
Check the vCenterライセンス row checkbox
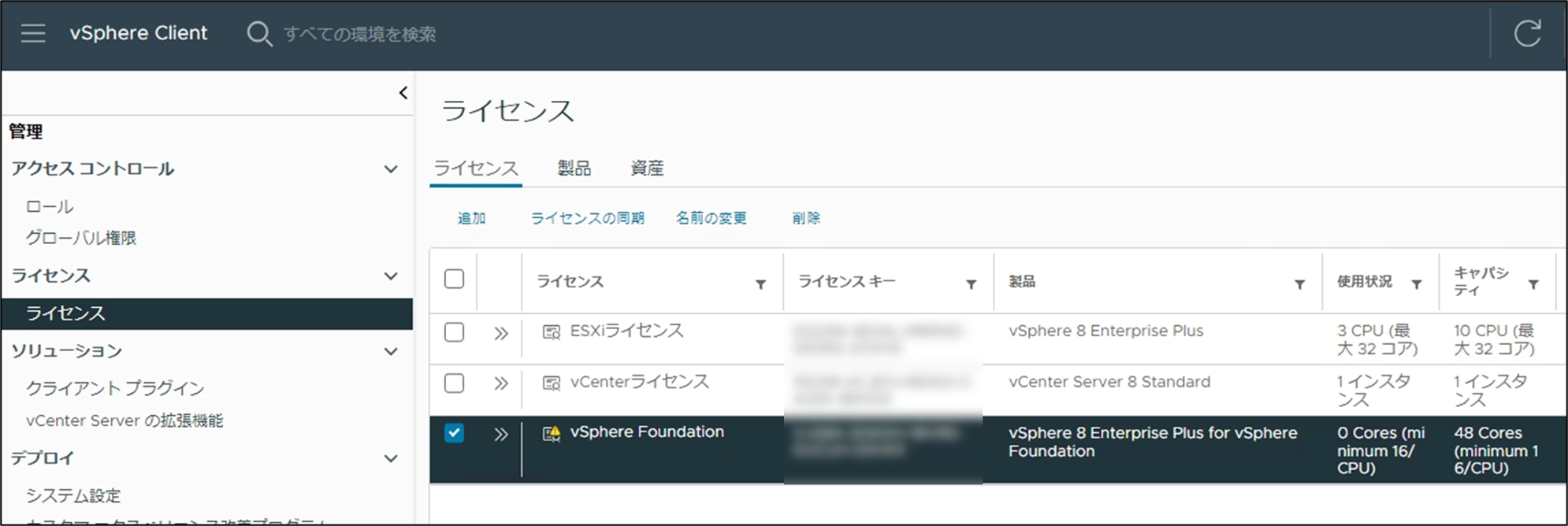click(x=454, y=383)
